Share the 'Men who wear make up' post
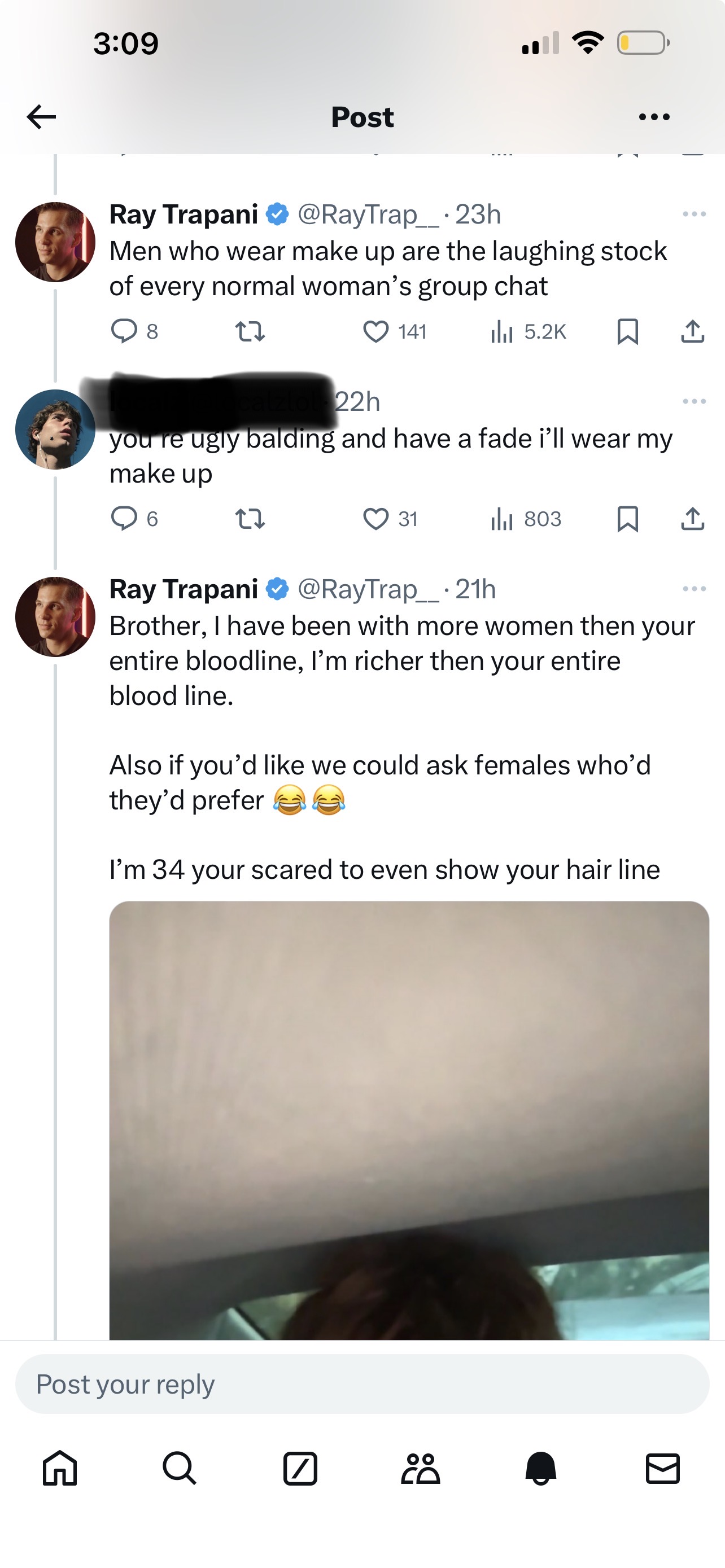725x1568 pixels. click(x=692, y=332)
